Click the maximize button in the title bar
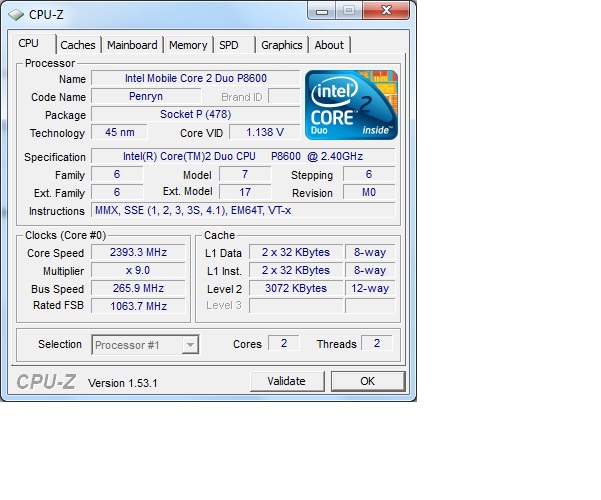601x500 pixels. pyautogui.click(x=349, y=11)
